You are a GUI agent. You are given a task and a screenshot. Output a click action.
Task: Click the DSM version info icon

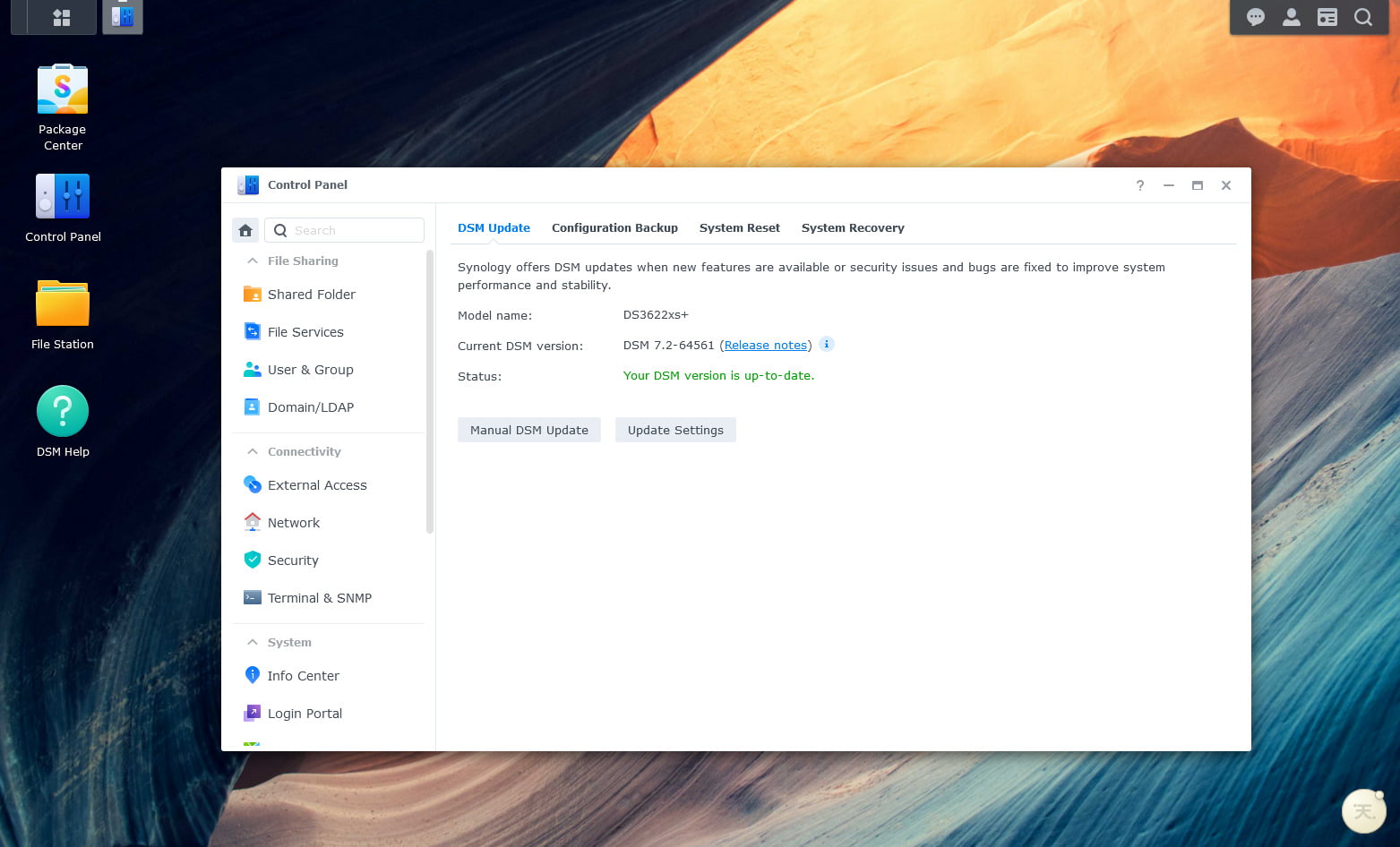click(x=827, y=344)
